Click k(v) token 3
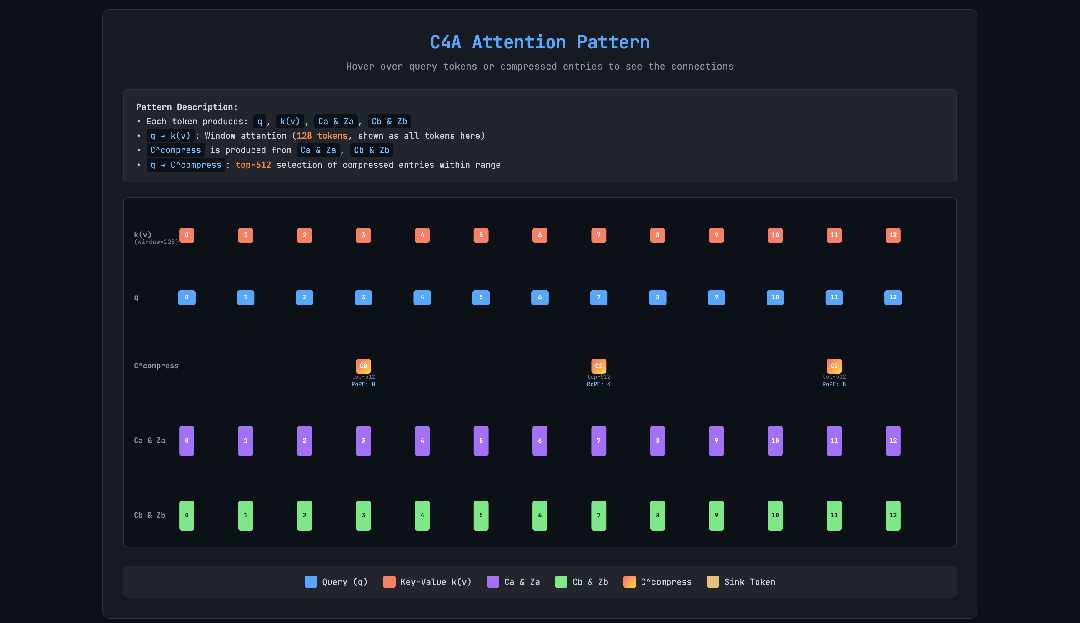This screenshot has width=1080, height=623. [x=364, y=235]
